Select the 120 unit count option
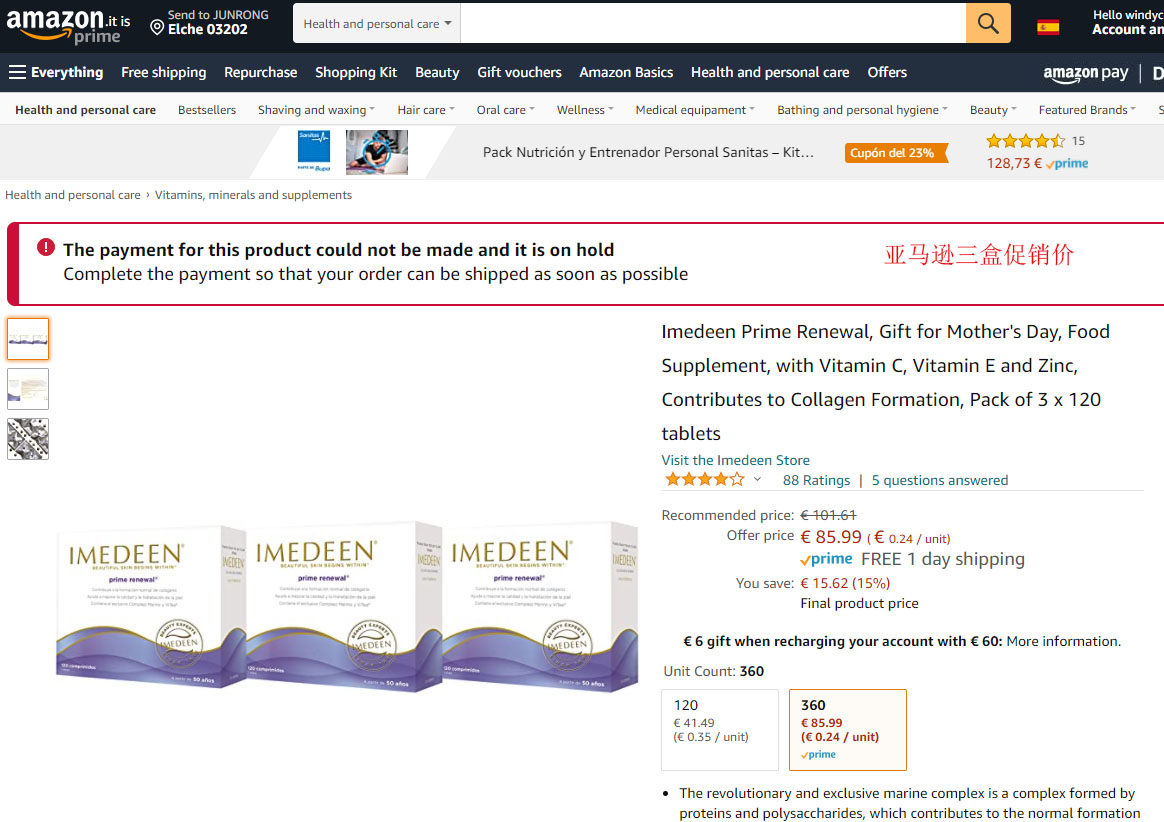The image size is (1164, 822). click(719, 729)
